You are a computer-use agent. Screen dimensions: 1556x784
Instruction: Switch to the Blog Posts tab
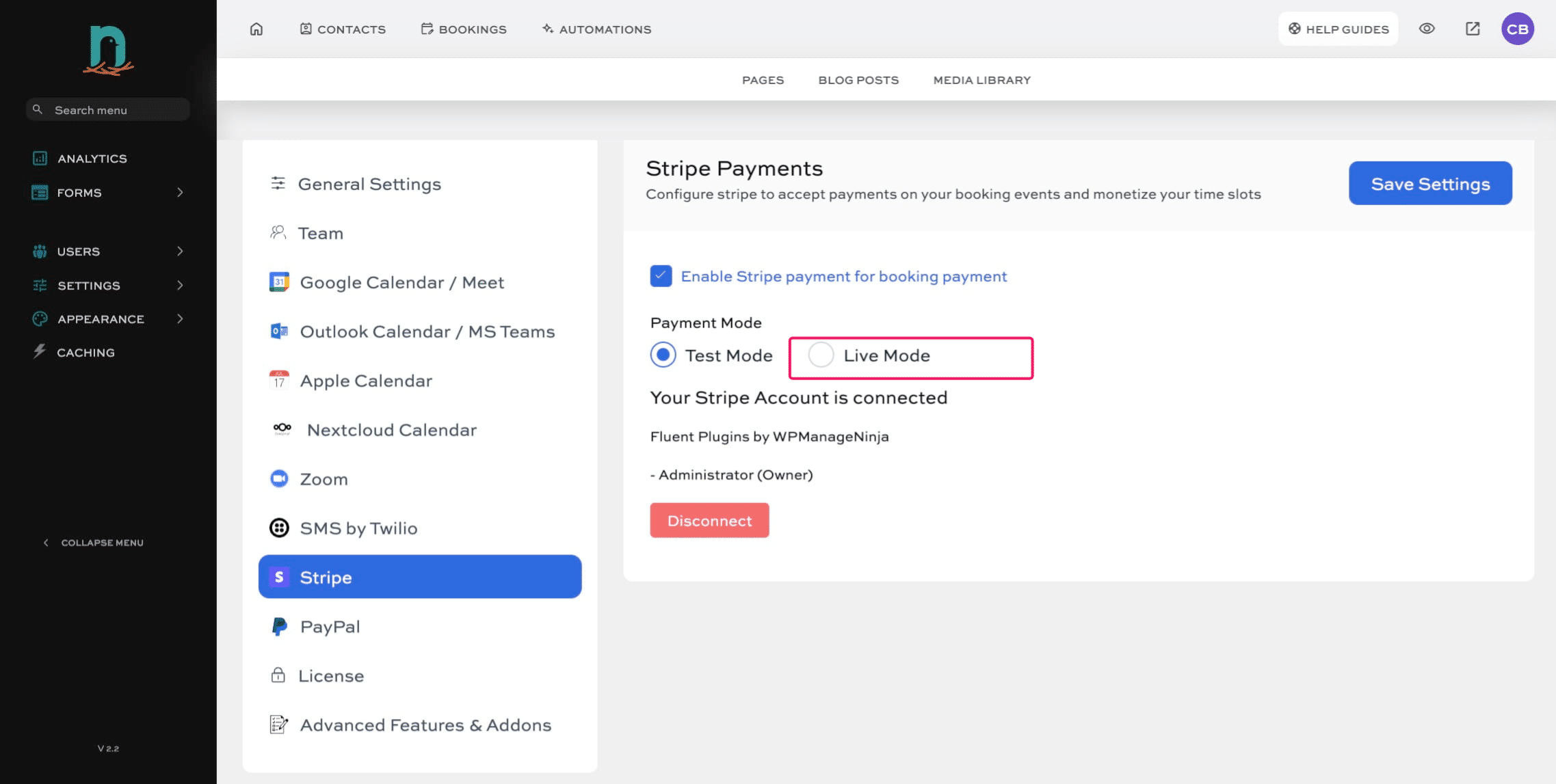858,79
